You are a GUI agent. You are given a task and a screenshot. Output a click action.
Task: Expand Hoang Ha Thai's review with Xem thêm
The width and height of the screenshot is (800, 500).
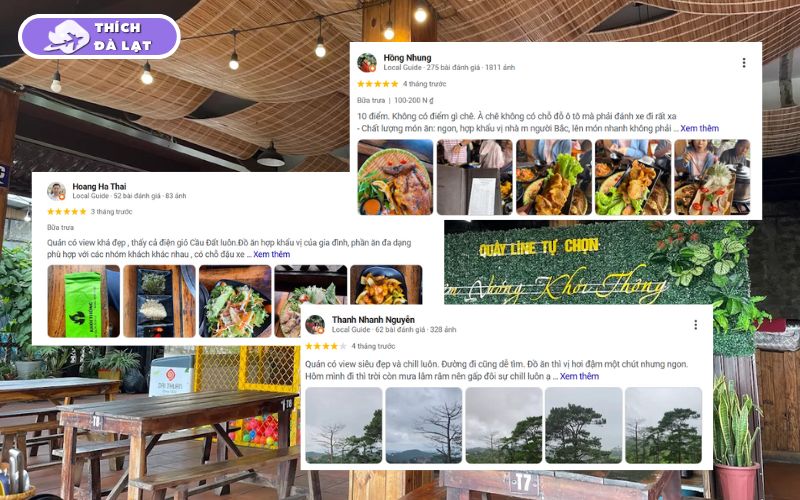271,254
